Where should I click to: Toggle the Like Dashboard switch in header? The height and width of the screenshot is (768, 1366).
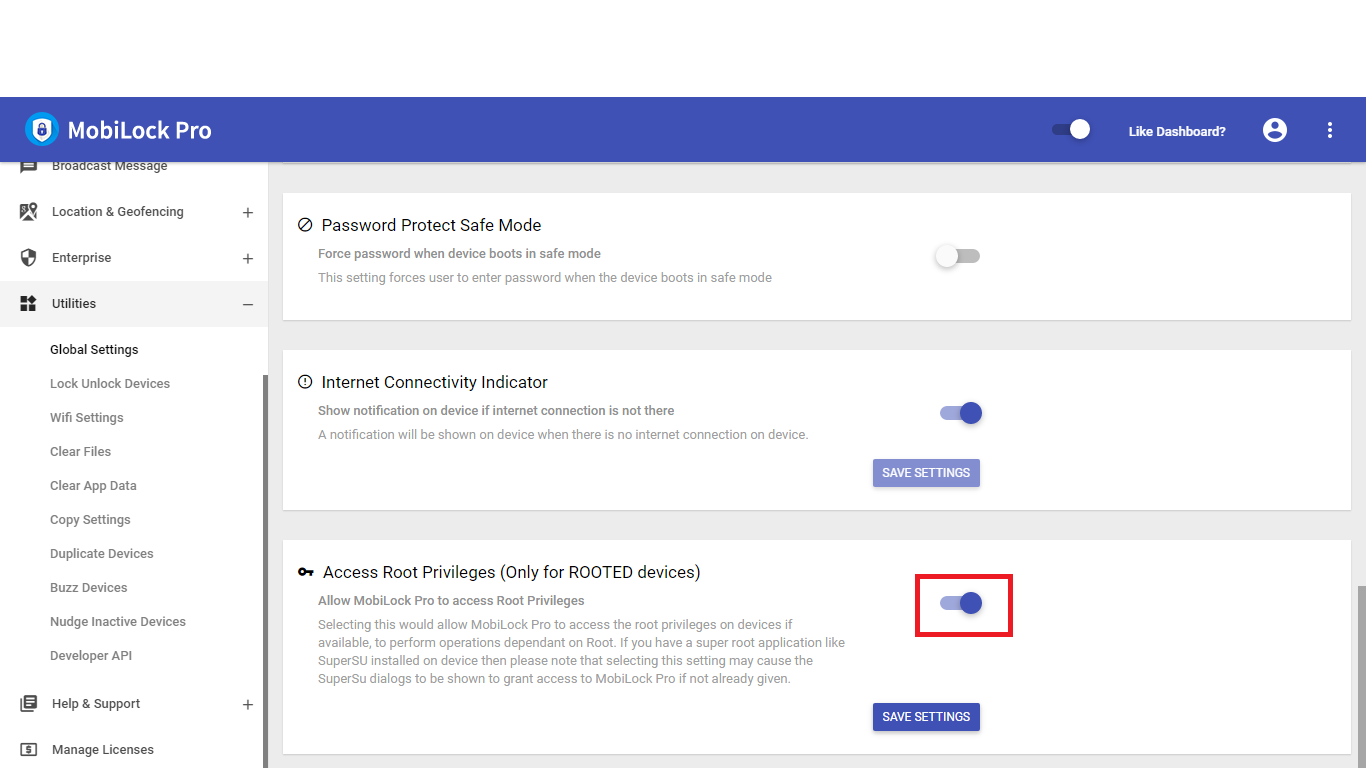pos(1070,129)
